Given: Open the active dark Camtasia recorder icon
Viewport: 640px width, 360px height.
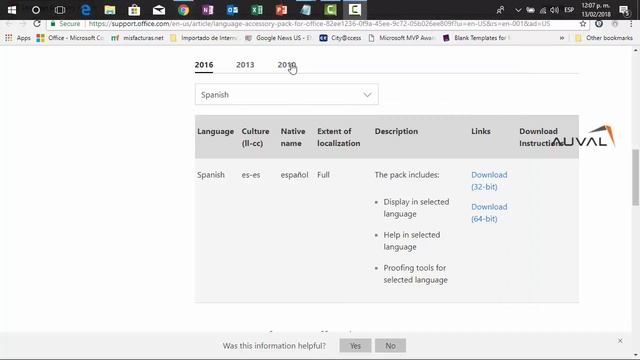Looking at the screenshot, I should point(355,10).
